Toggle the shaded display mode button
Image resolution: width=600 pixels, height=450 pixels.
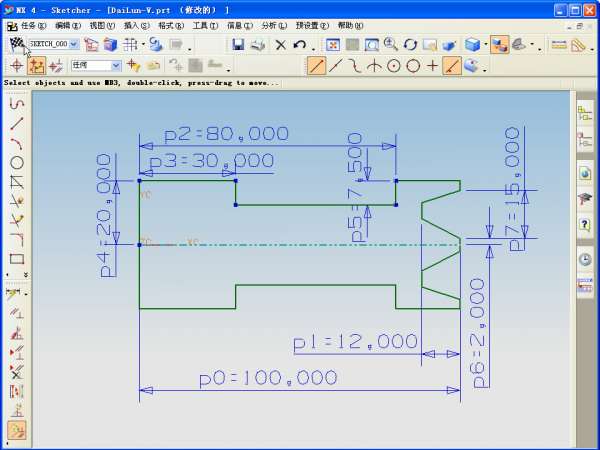coord(499,45)
